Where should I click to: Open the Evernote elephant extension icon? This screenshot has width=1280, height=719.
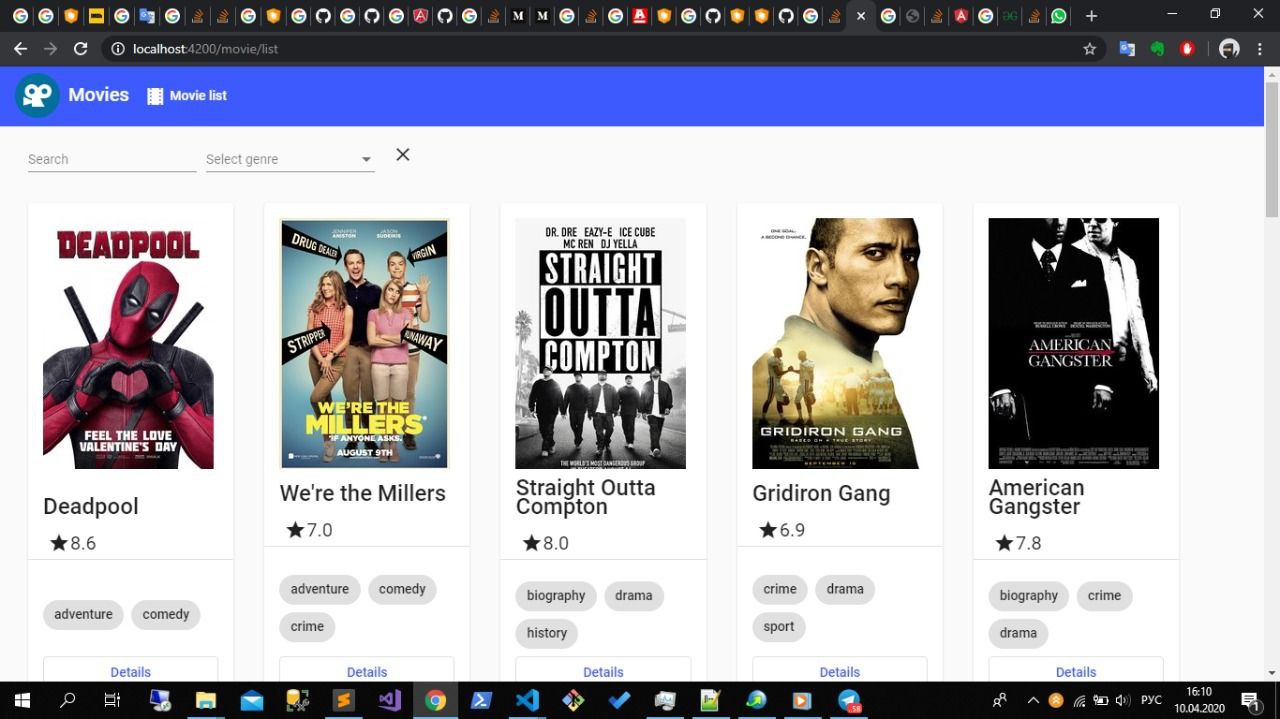[x=1157, y=49]
